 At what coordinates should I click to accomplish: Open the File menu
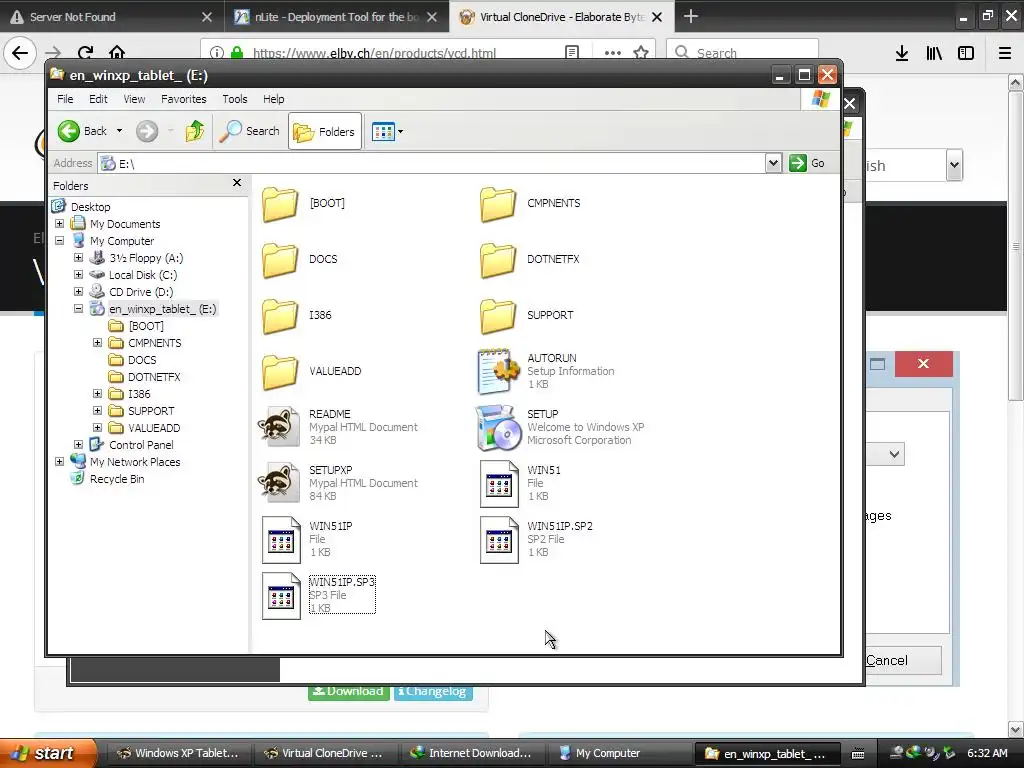coord(65,99)
